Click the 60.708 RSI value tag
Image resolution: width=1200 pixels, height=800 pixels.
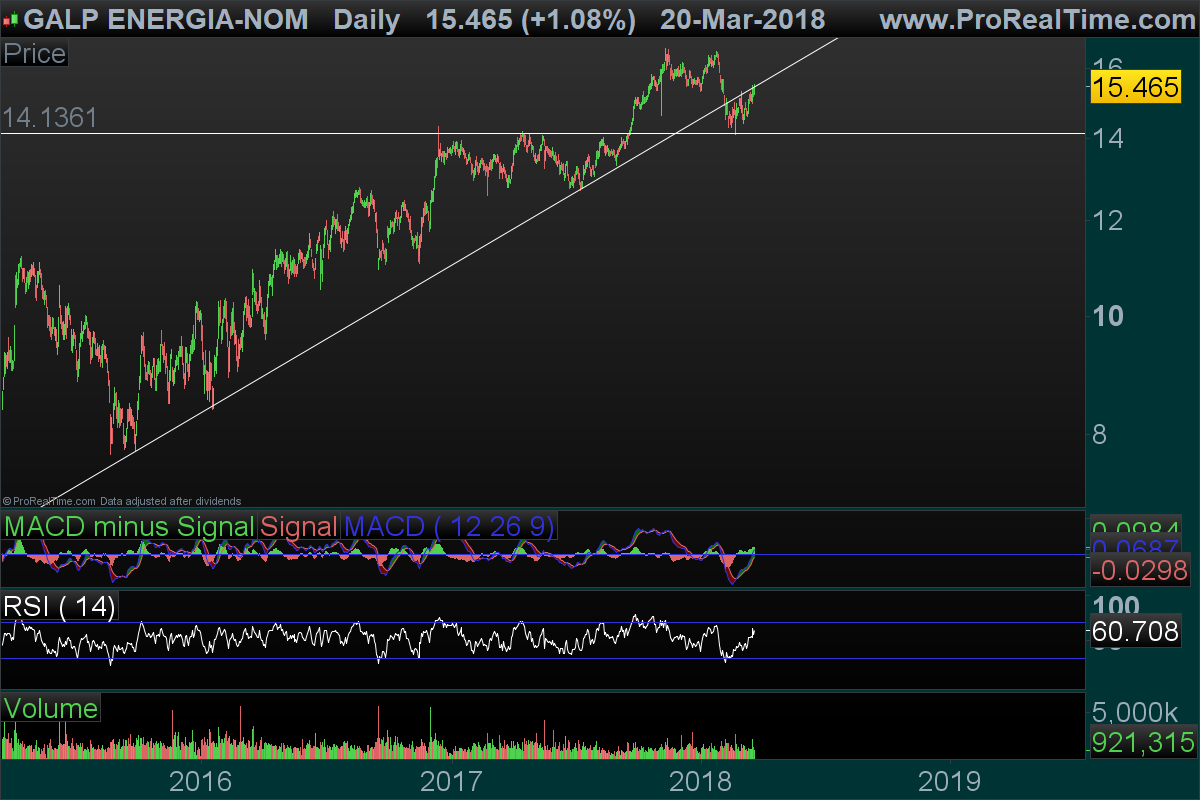point(1135,632)
